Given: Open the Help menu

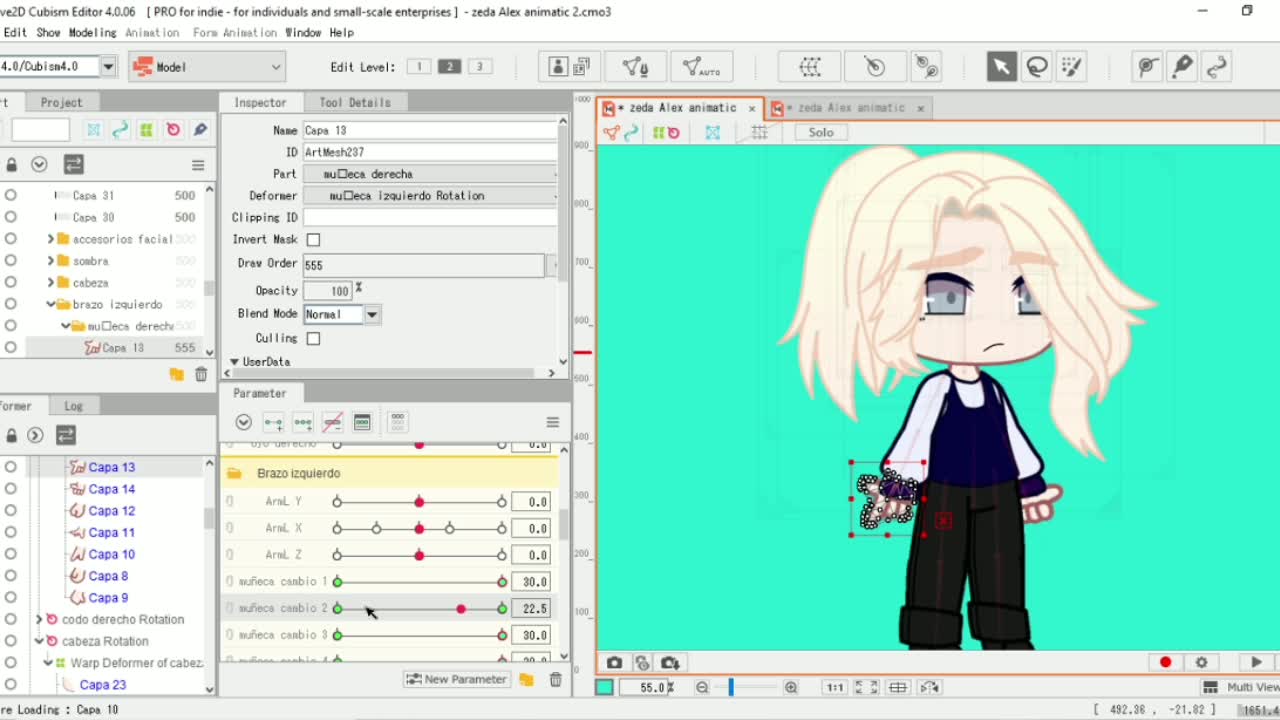Looking at the screenshot, I should (x=341, y=33).
